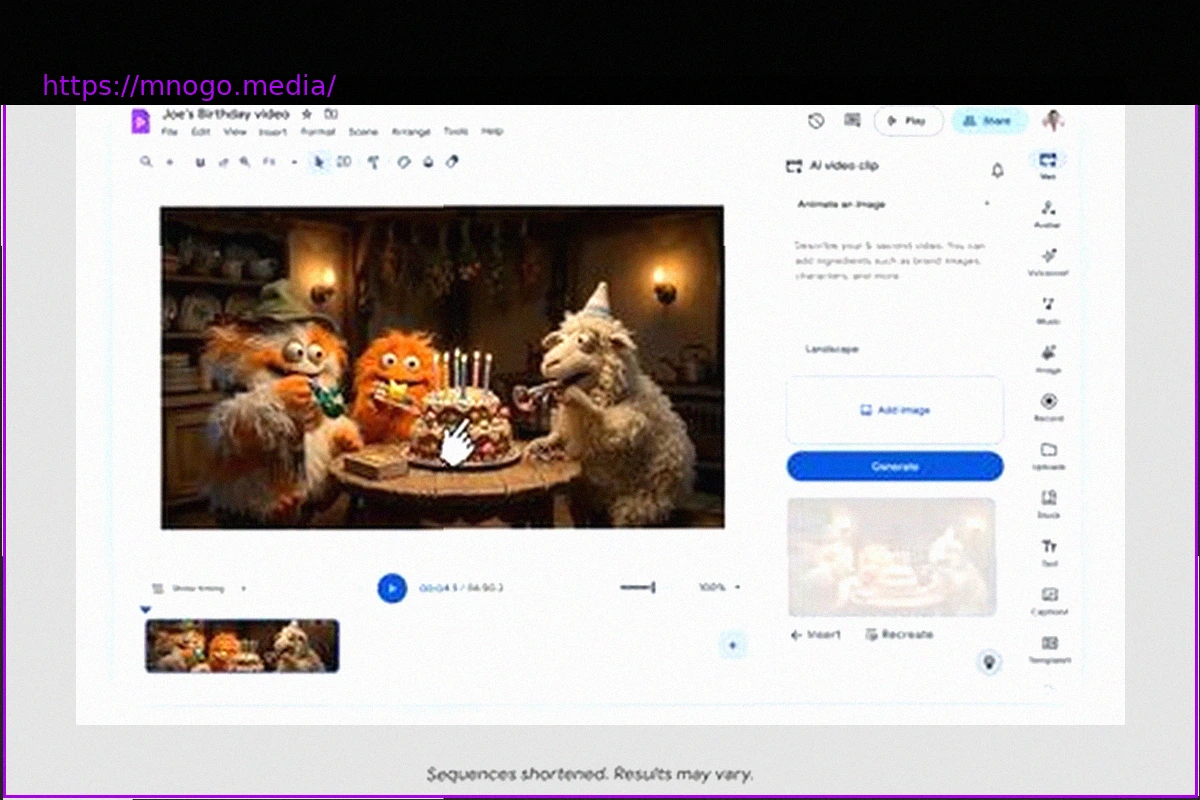Click the shape tool in the toolbar
Image resolution: width=1200 pixels, height=800 pixels.
tap(404, 161)
